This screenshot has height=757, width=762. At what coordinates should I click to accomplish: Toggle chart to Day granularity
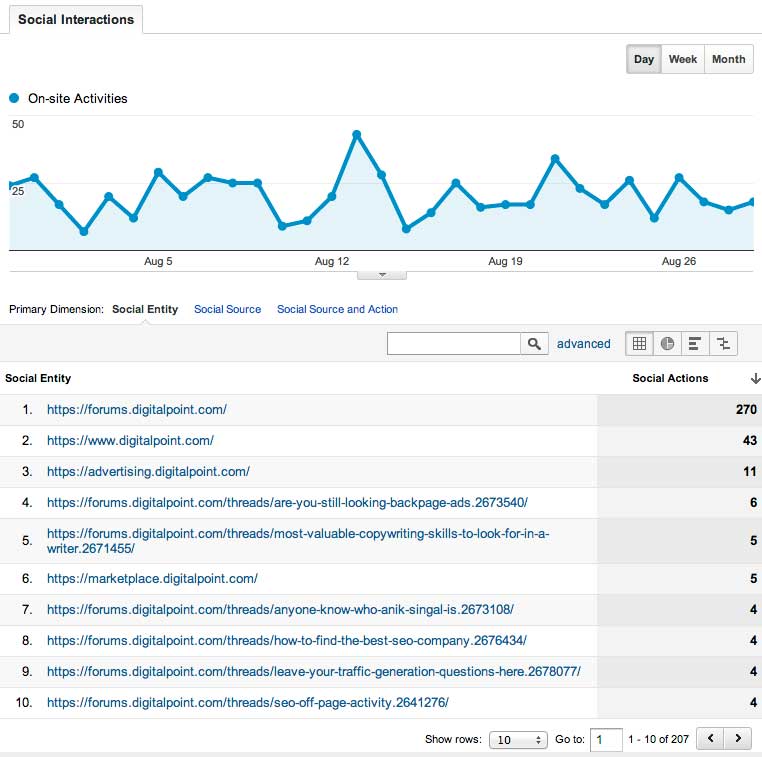pos(644,59)
